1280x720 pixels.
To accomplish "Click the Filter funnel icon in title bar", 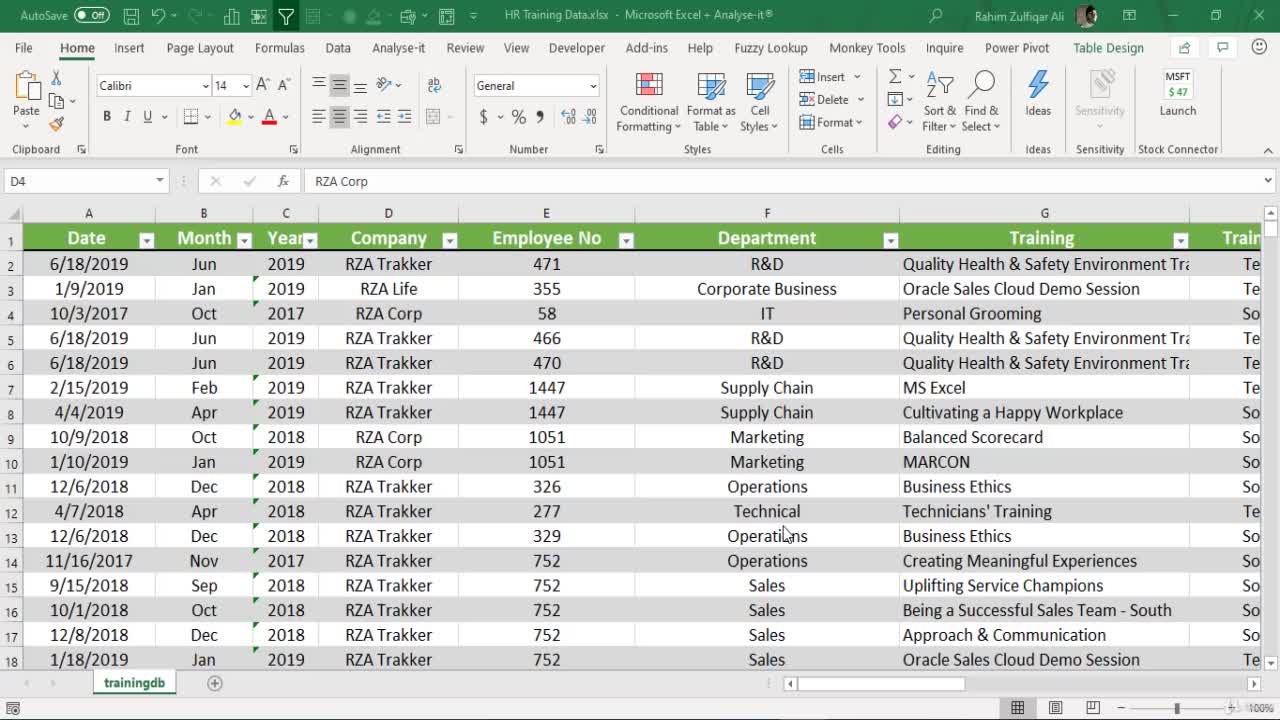I will pyautogui.click(x=286, y=16).
